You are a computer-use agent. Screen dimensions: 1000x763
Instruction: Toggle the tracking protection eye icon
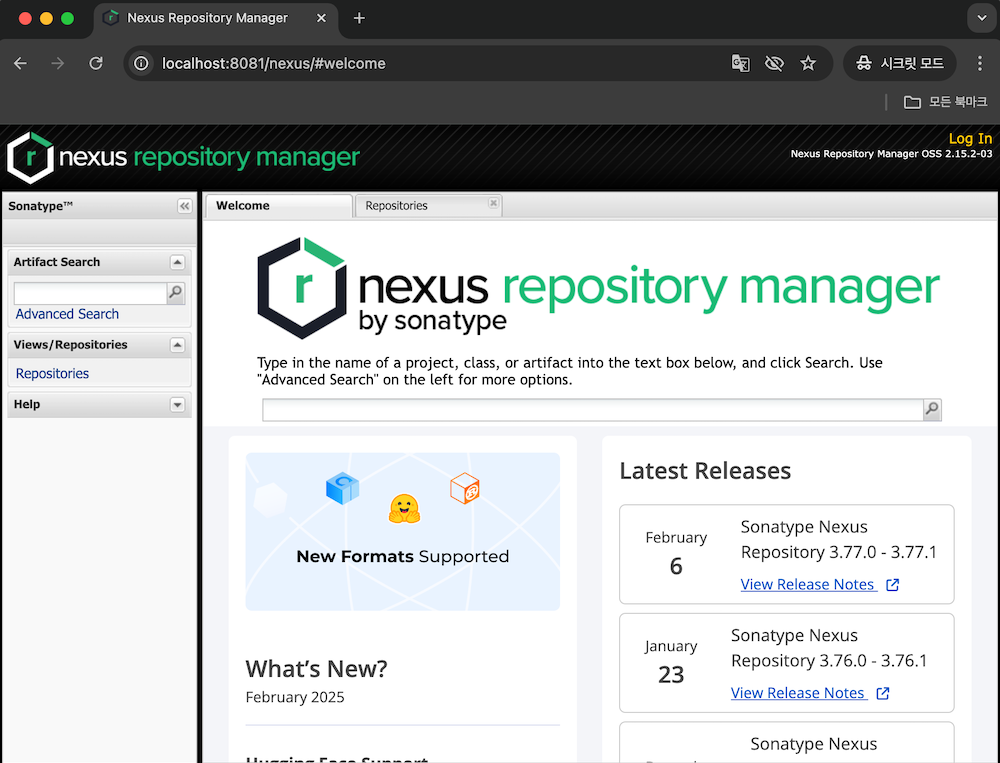pyautogui.click(x=774, y=63)
